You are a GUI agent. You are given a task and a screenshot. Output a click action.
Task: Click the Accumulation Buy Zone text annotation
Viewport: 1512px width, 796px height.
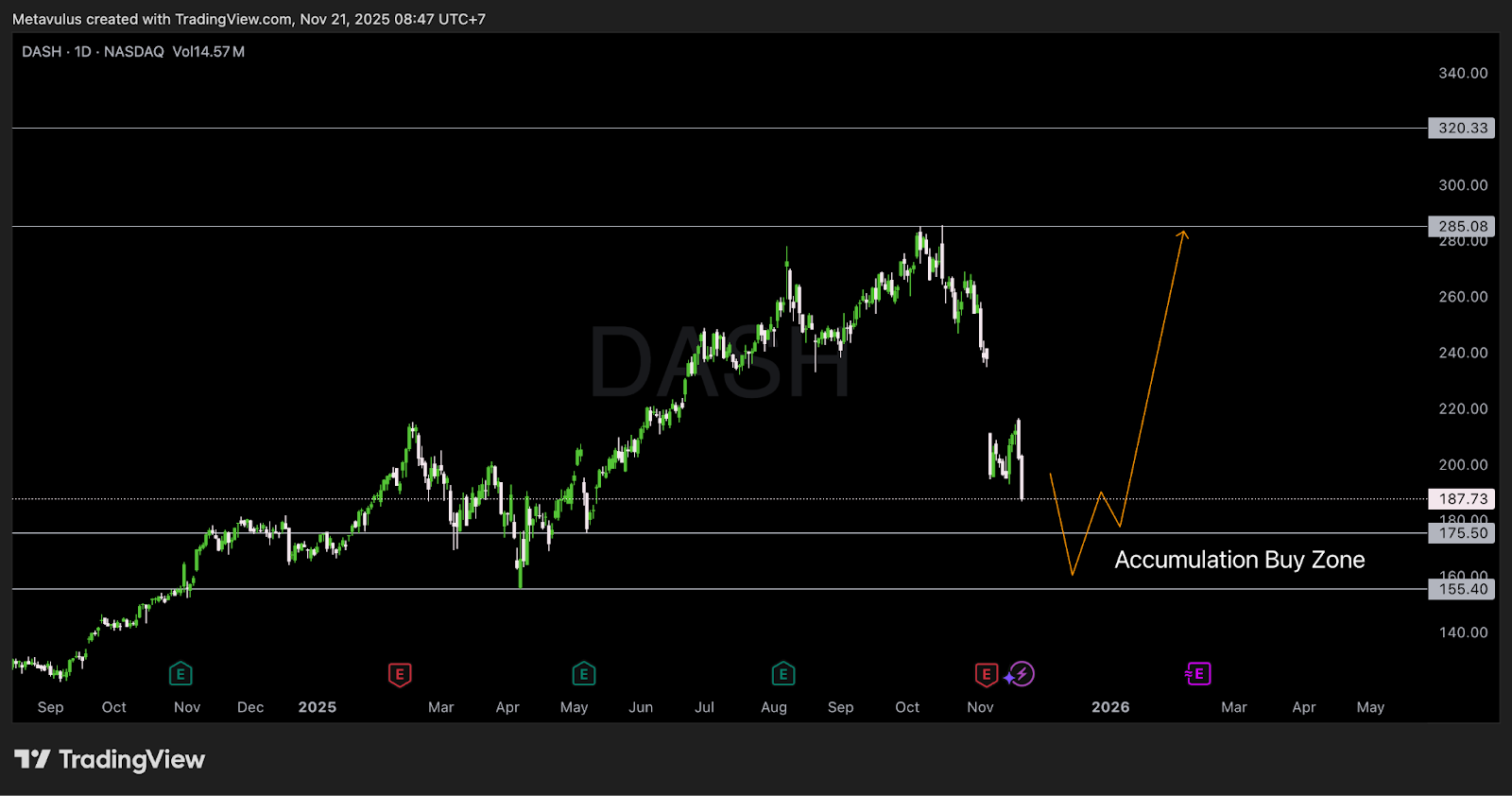pyautogui.click(x=1239, y=560)
